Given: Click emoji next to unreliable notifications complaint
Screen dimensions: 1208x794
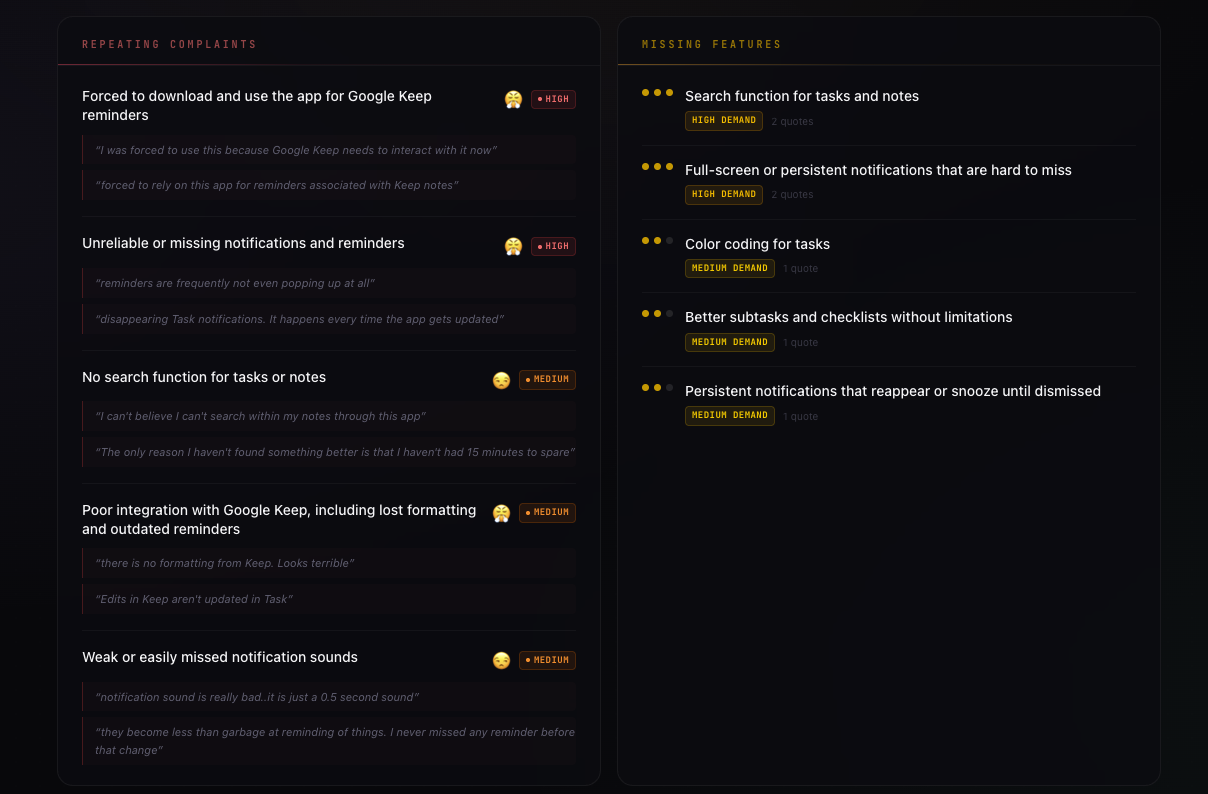Looking at the screenshot, I should coord(513,246).
